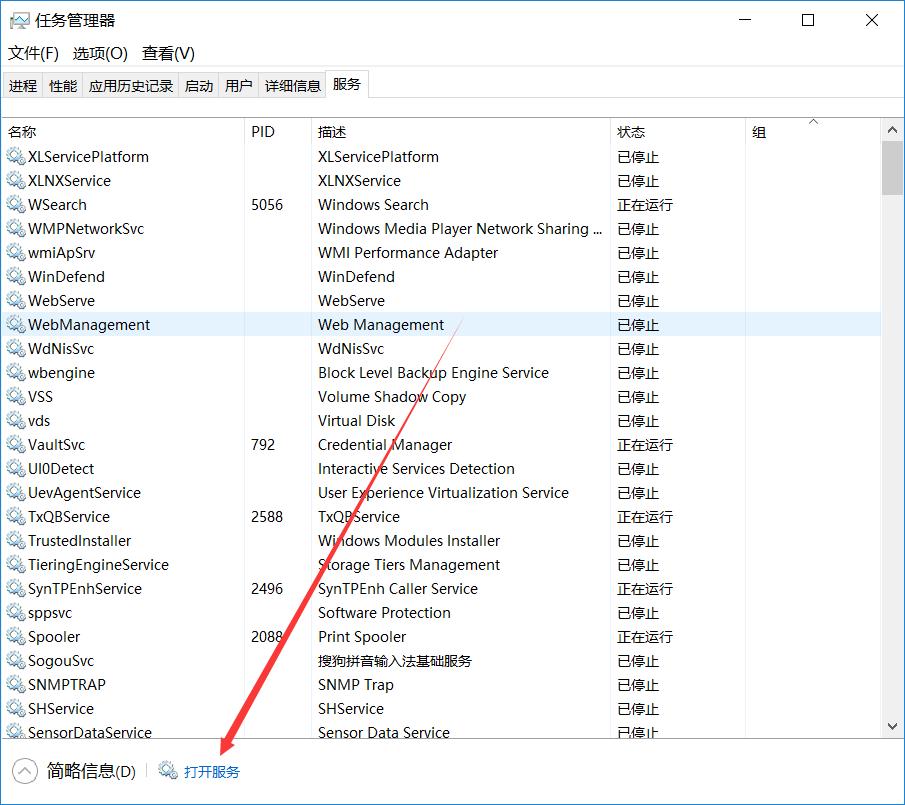
Task: Click the gear icon beside WSearch
Action: click(x=16, y=204)
